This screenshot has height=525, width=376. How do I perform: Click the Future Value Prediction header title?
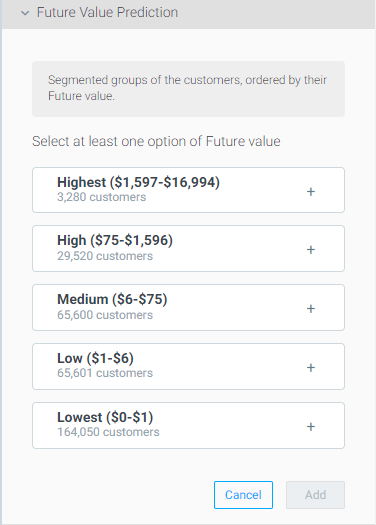(107, 12)
